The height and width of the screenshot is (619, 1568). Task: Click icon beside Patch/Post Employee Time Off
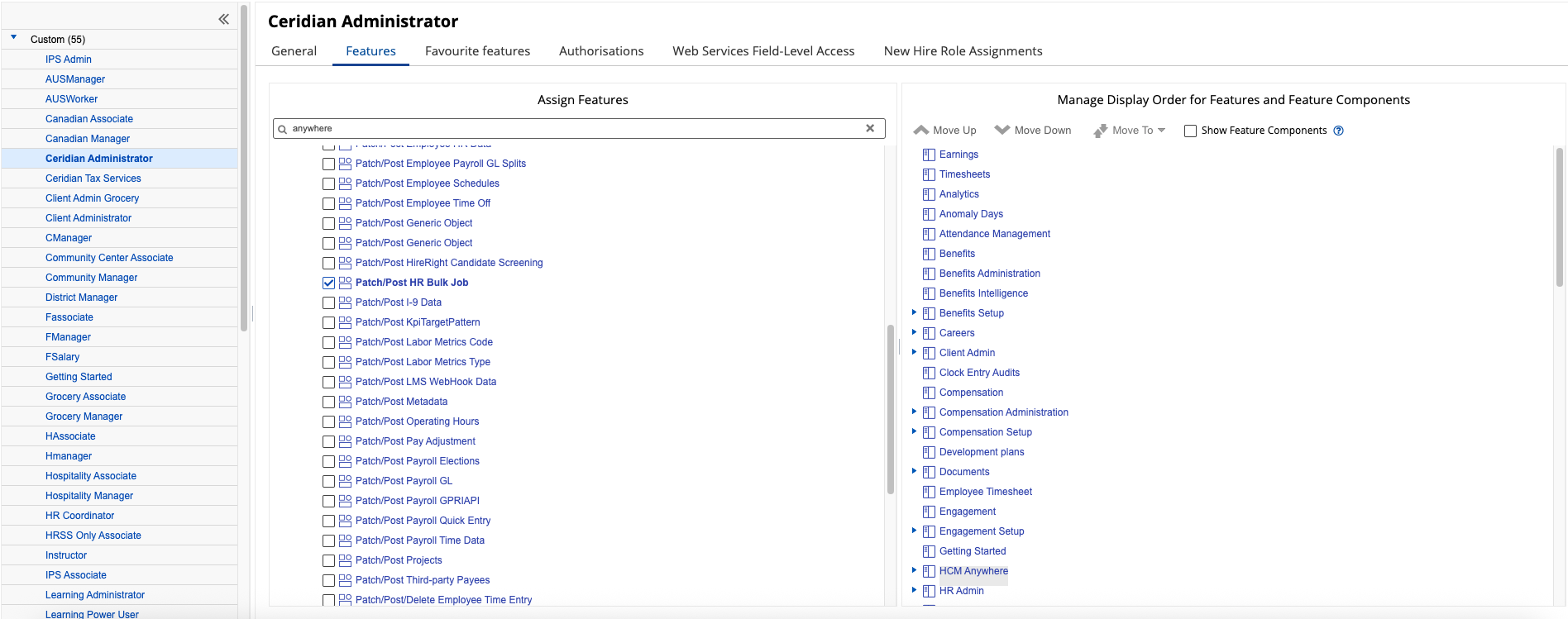(x=346, y=203)
